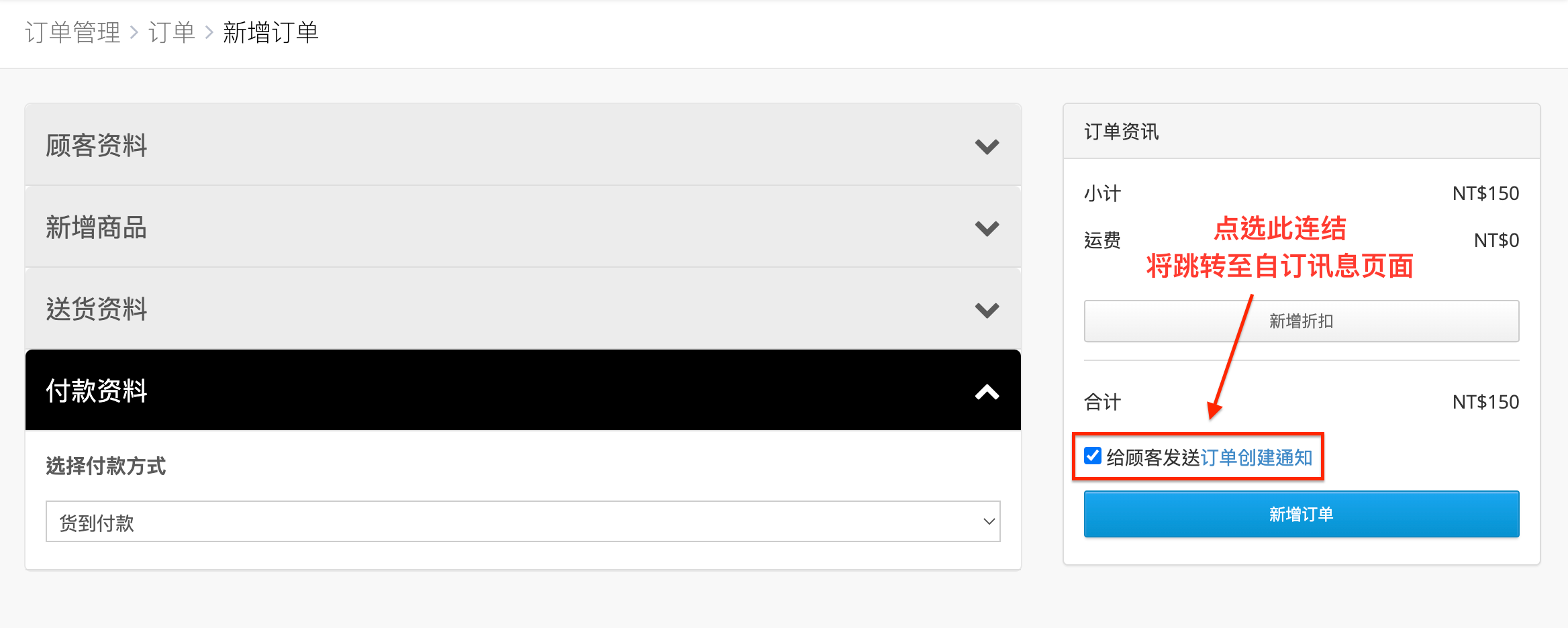Toggle the 给顾客发送 notification checkbox
The width and height of the screenshot is (1568, 628).
pyautogui.click(x=1093, y=456)
